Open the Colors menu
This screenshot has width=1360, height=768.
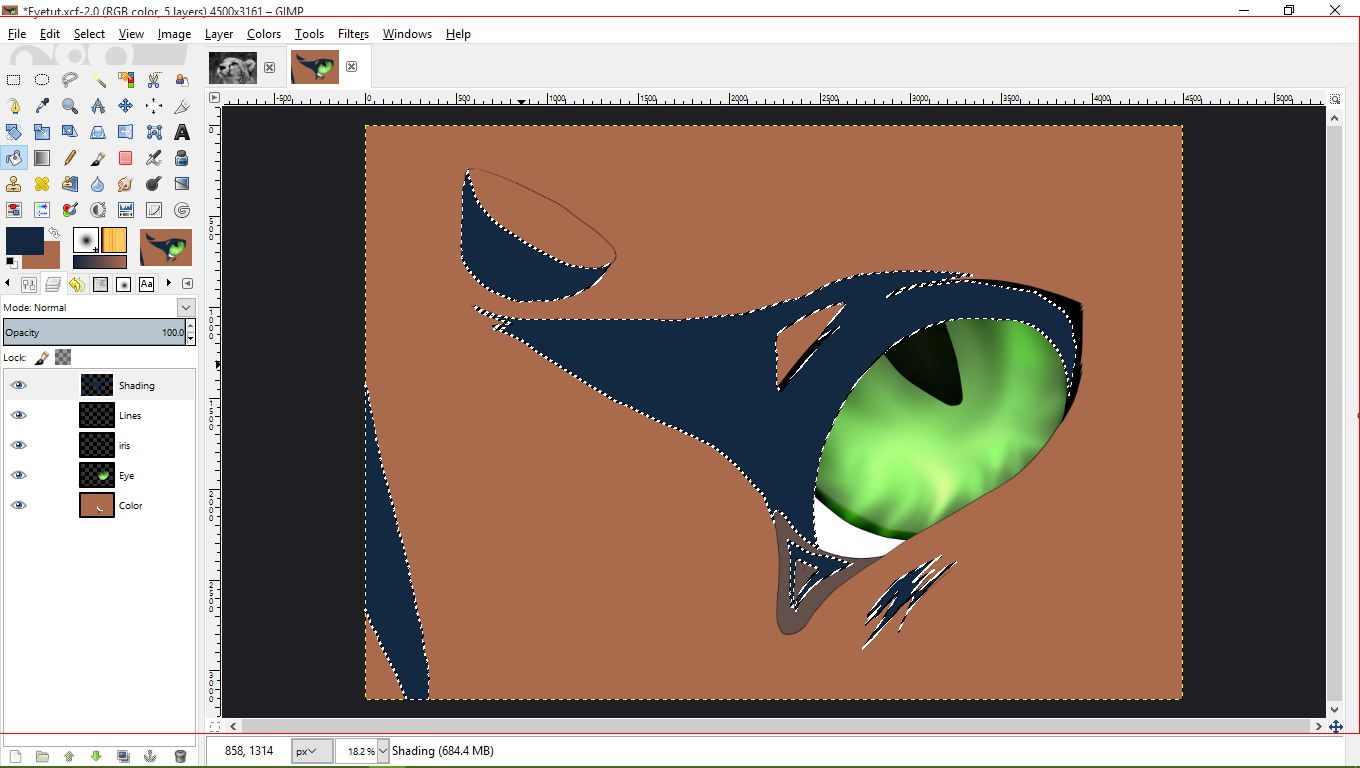coord(264,34)
